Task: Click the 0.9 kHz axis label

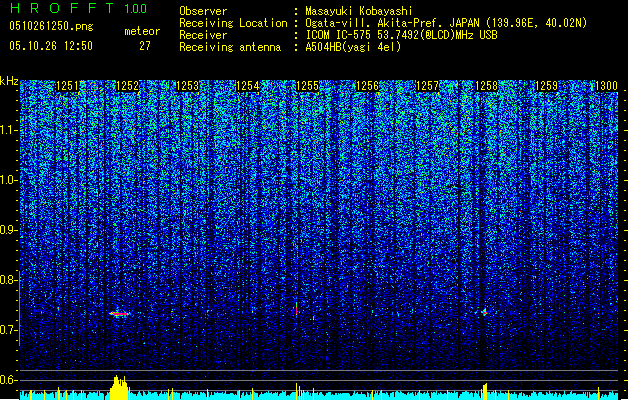Action: (9, 230)
